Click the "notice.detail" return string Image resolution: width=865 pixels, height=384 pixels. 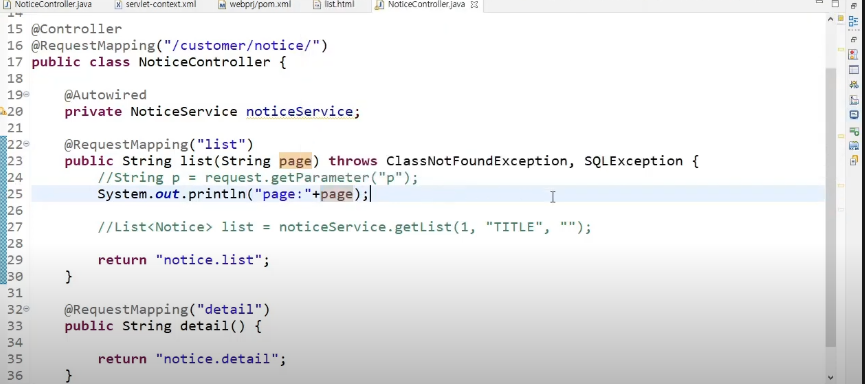(x=217, y=359)
